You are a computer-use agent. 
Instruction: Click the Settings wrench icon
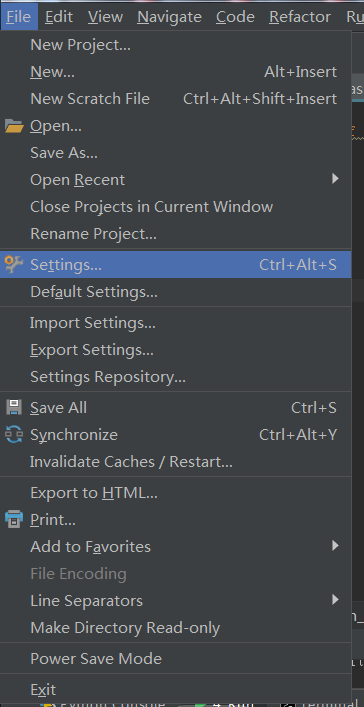click(14, 265)
